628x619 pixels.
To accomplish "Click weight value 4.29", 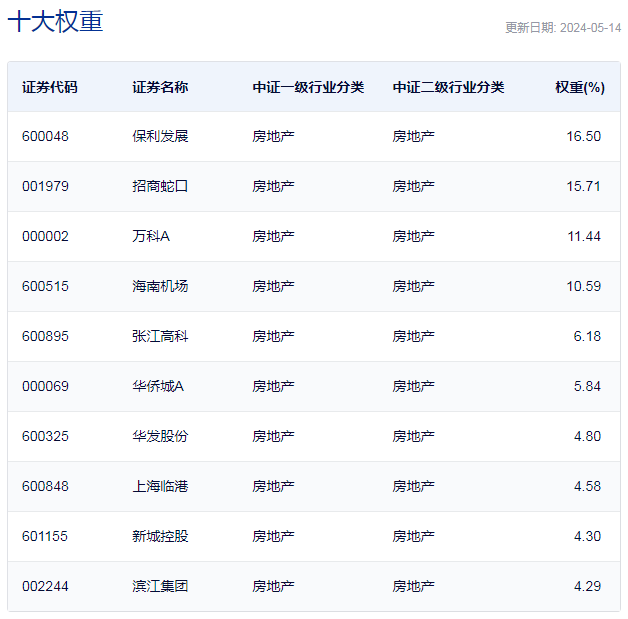I will [x=587, y=587].
